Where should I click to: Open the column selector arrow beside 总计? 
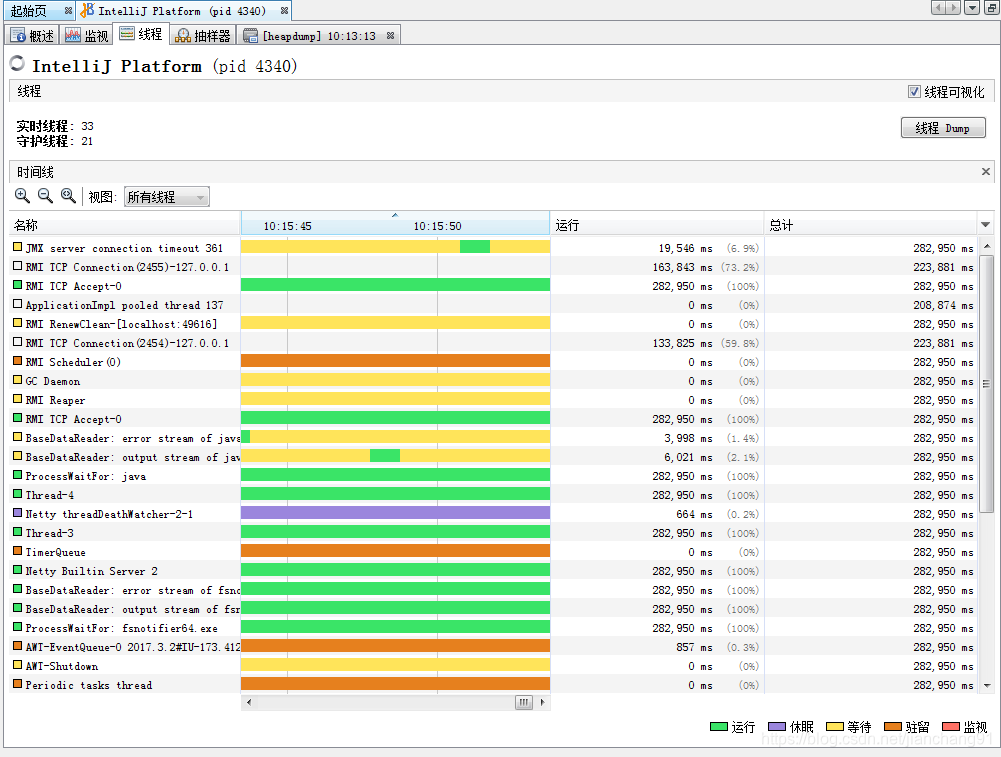coord(986,225)
